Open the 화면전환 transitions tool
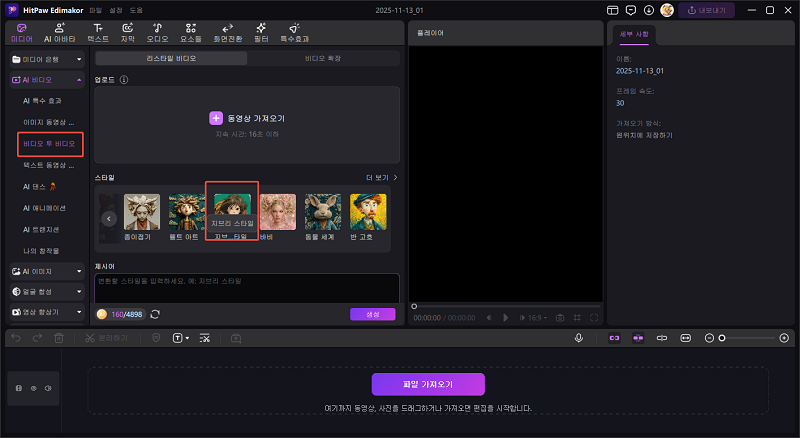 tap(228, 33)
